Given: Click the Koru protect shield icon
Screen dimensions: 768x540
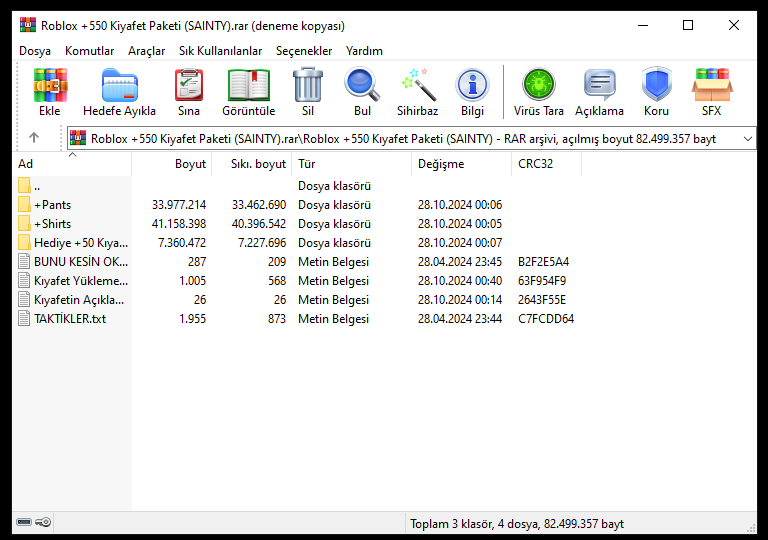Looking at the screenshot, I should click(x=656, y=86).
